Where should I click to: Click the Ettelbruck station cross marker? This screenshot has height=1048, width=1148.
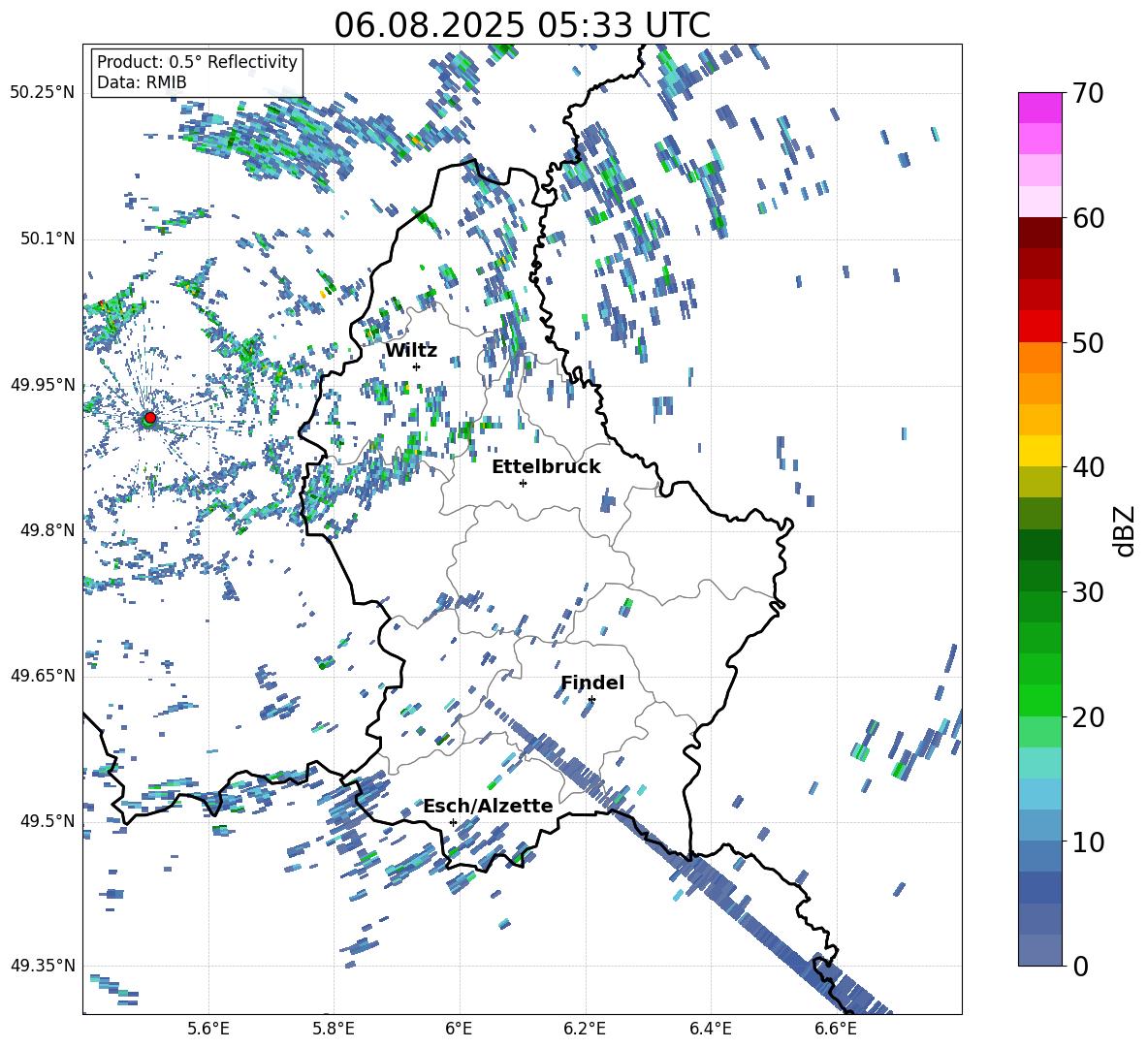click(x=523, y=483)
